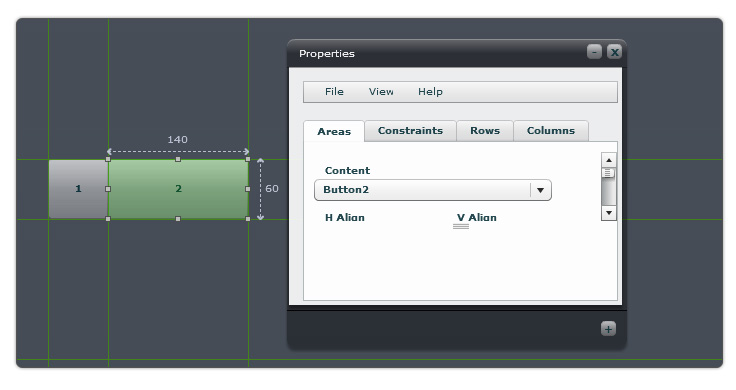736x390 pixels.
Task: Select green button 2 on the canvas
Action: [x=178, y=189]
